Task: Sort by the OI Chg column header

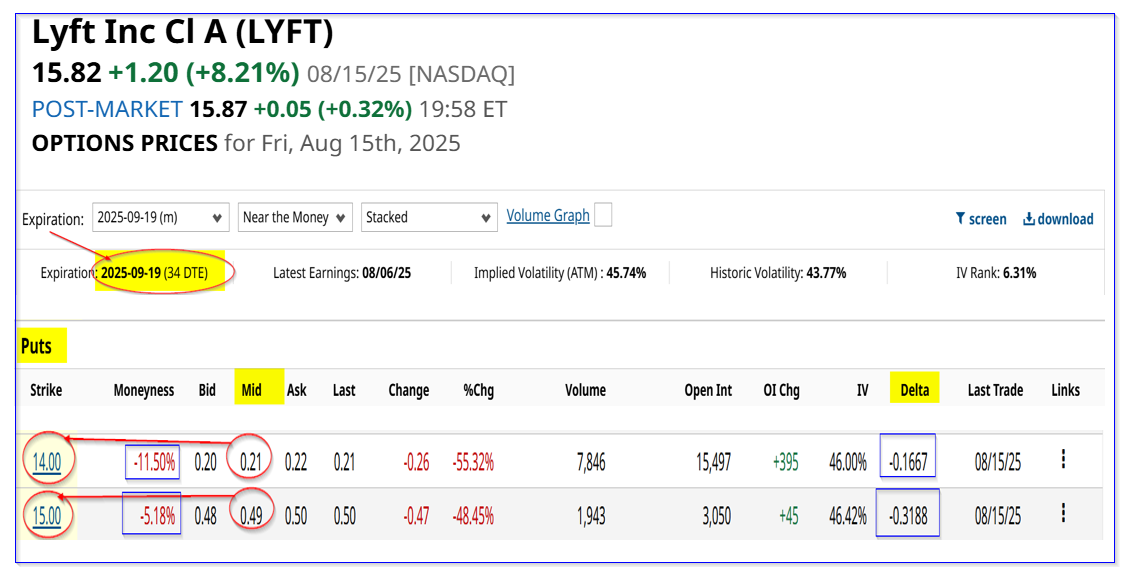Action: point(782,390)
